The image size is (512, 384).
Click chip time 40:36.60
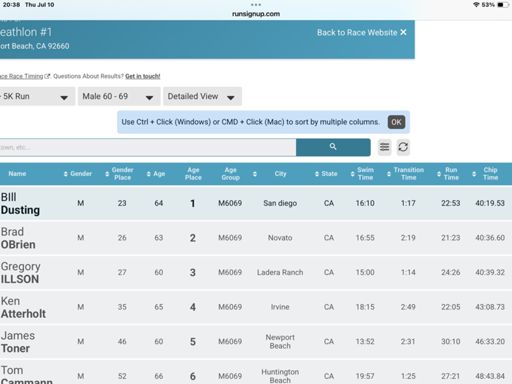point(490,238)
